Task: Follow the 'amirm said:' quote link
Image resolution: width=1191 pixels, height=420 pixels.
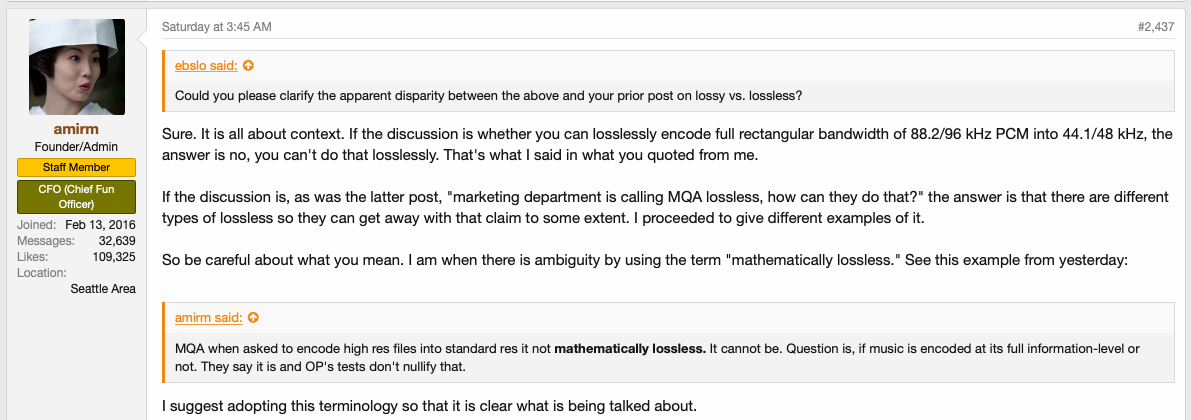Action: pyautogui.click(x=208, y=318)
